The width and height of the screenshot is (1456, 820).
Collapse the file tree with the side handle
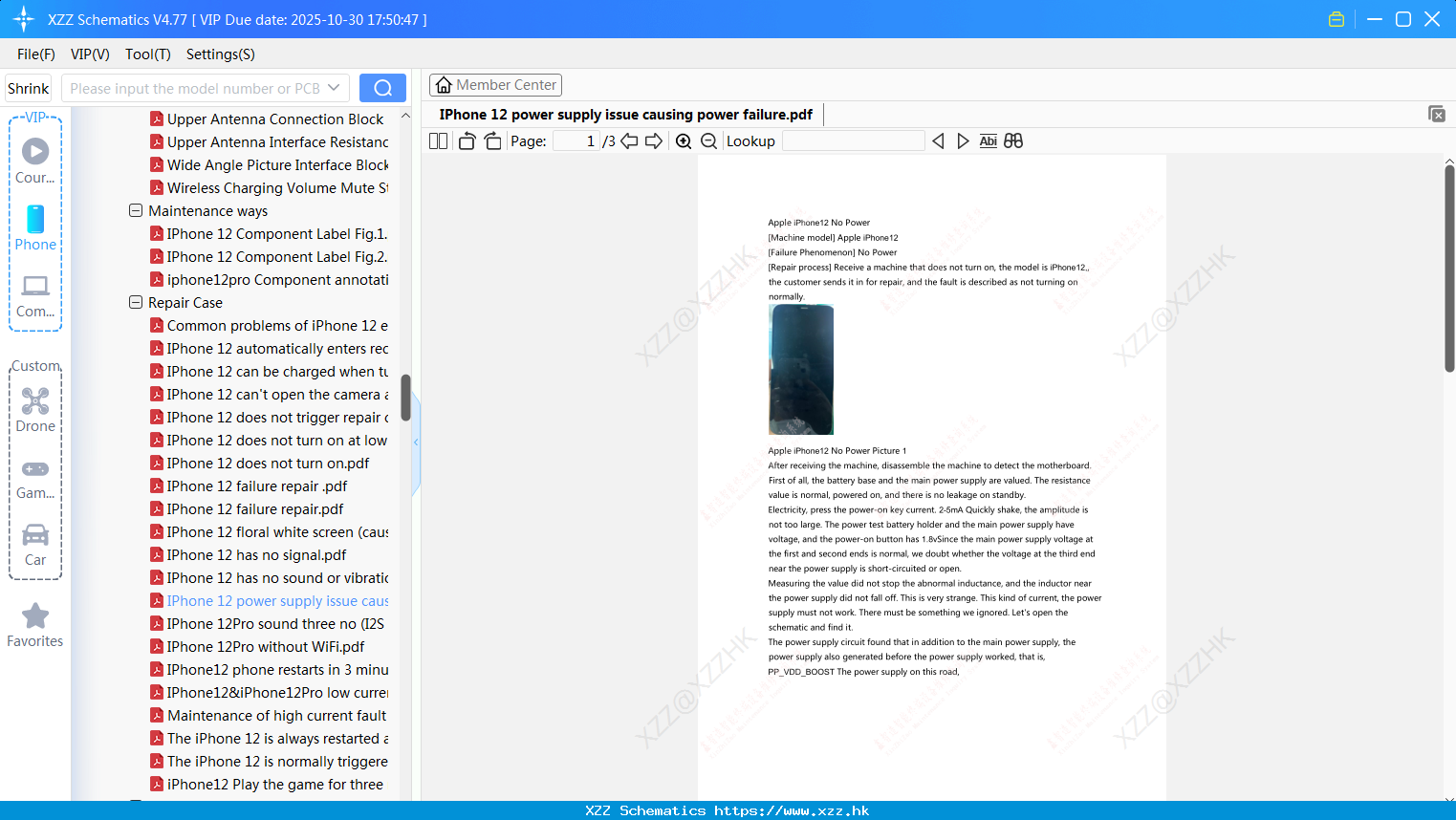click(x=416, y=442)
